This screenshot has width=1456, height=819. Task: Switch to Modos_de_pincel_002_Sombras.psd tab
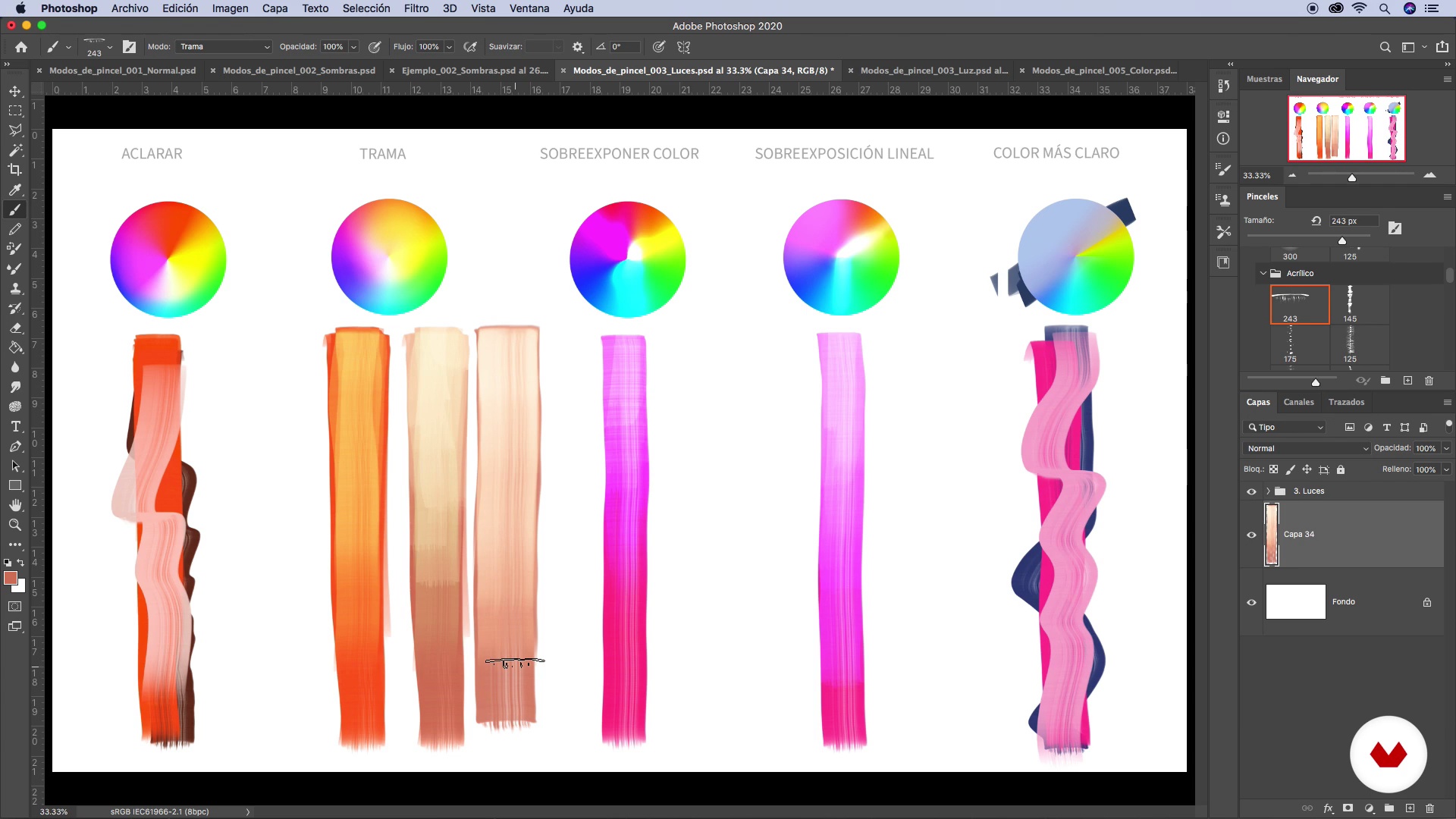299,71
